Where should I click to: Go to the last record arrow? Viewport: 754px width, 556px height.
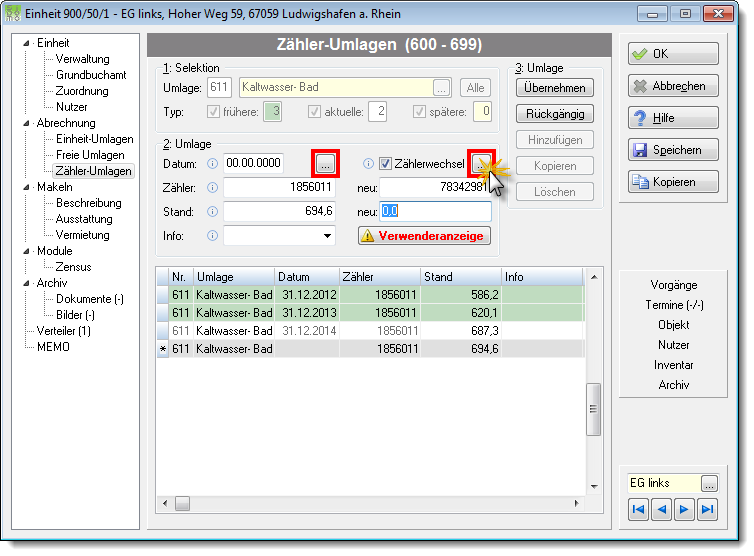[x=707, y=509]
